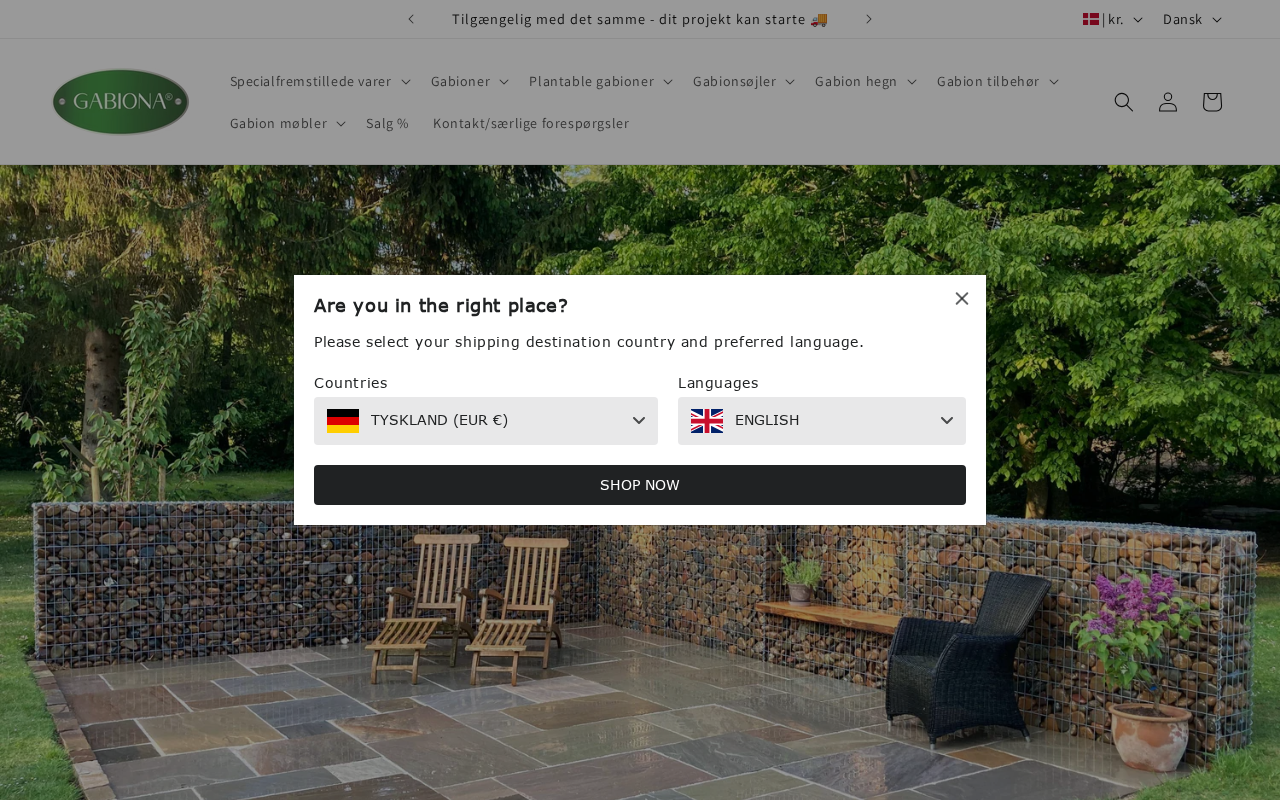Viewport: 1280px width, 800px height.
Task: Go to the Salg % link
Action: (387, 123)
